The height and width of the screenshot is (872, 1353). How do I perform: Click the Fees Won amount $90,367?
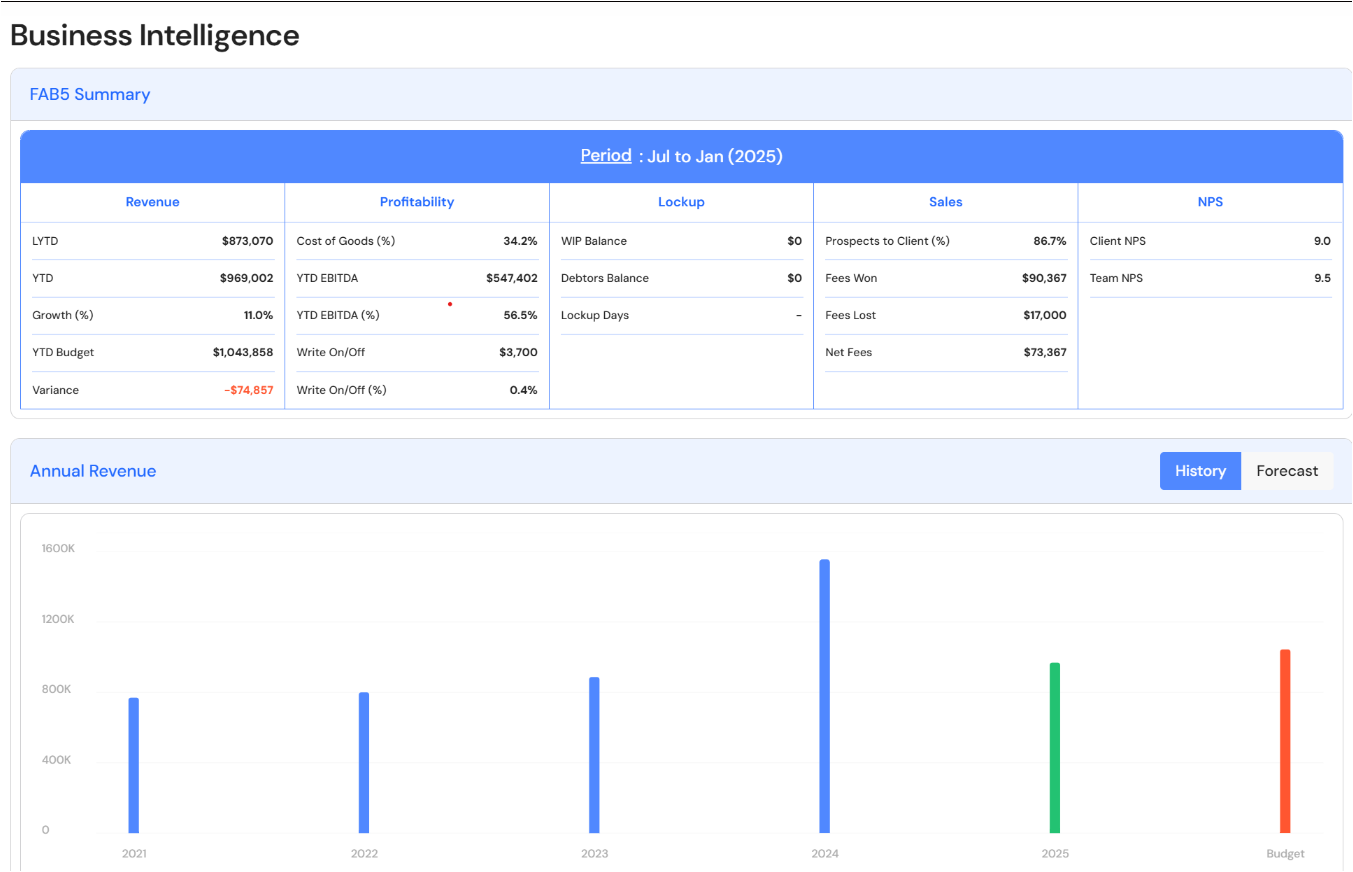1044,278
